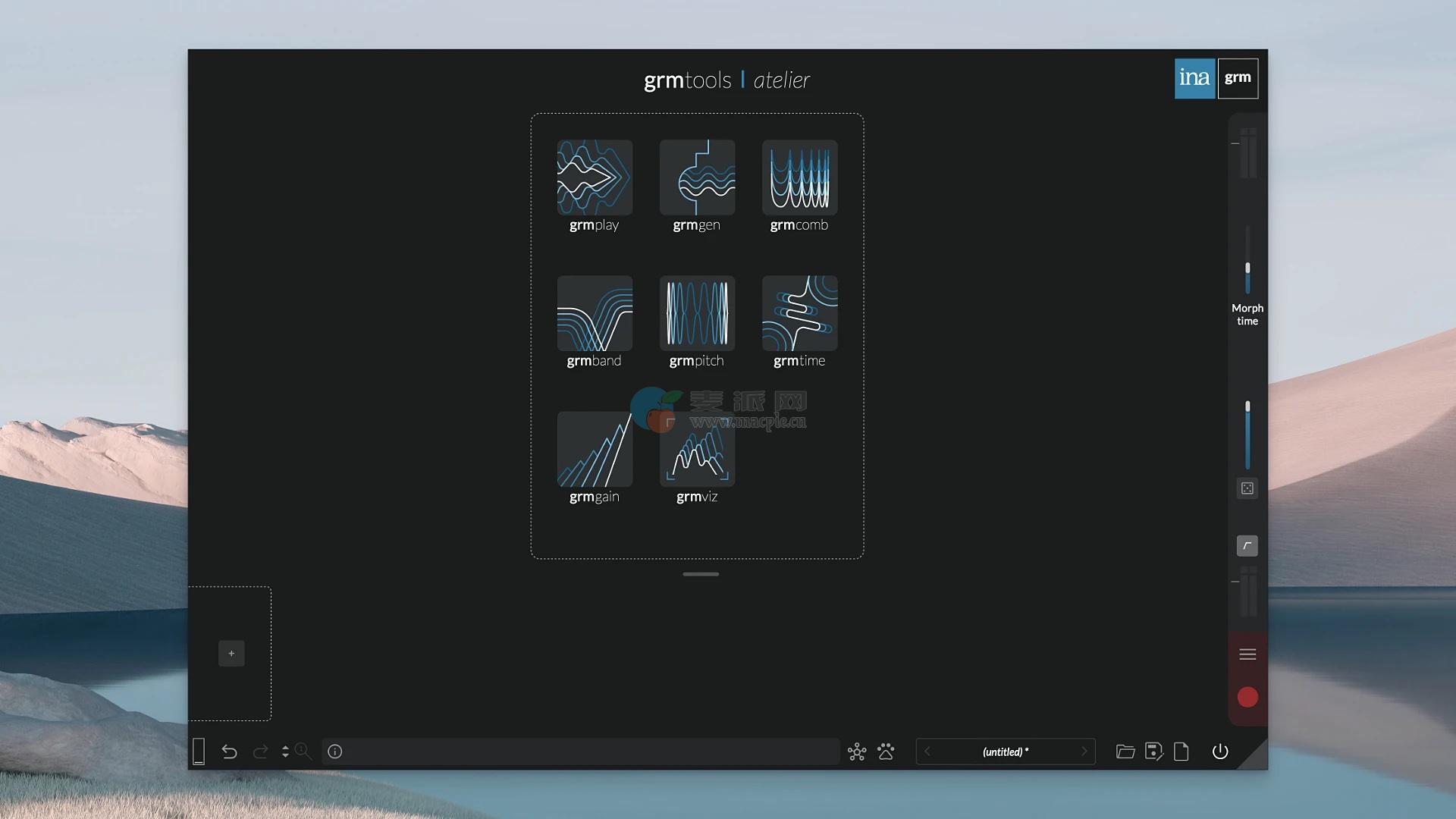Screen dimensions: 1456x819
Task: Go to previous preset arrow
Action: pos(927,752)
